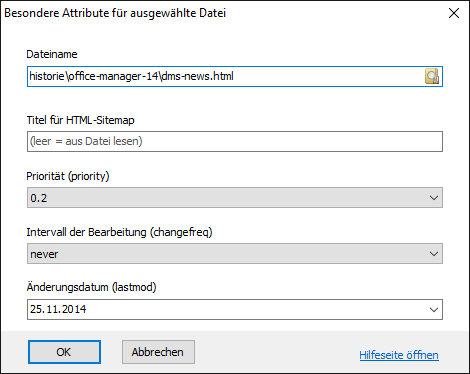The width and height of the screenshot is (470, 374).
Task: Focus the Titel für HTML-Sitemap input
Action: tap(235, 141)
